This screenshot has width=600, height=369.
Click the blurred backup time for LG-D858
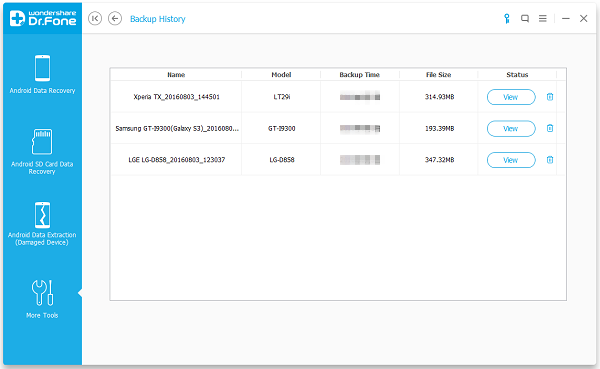[360, 160]
